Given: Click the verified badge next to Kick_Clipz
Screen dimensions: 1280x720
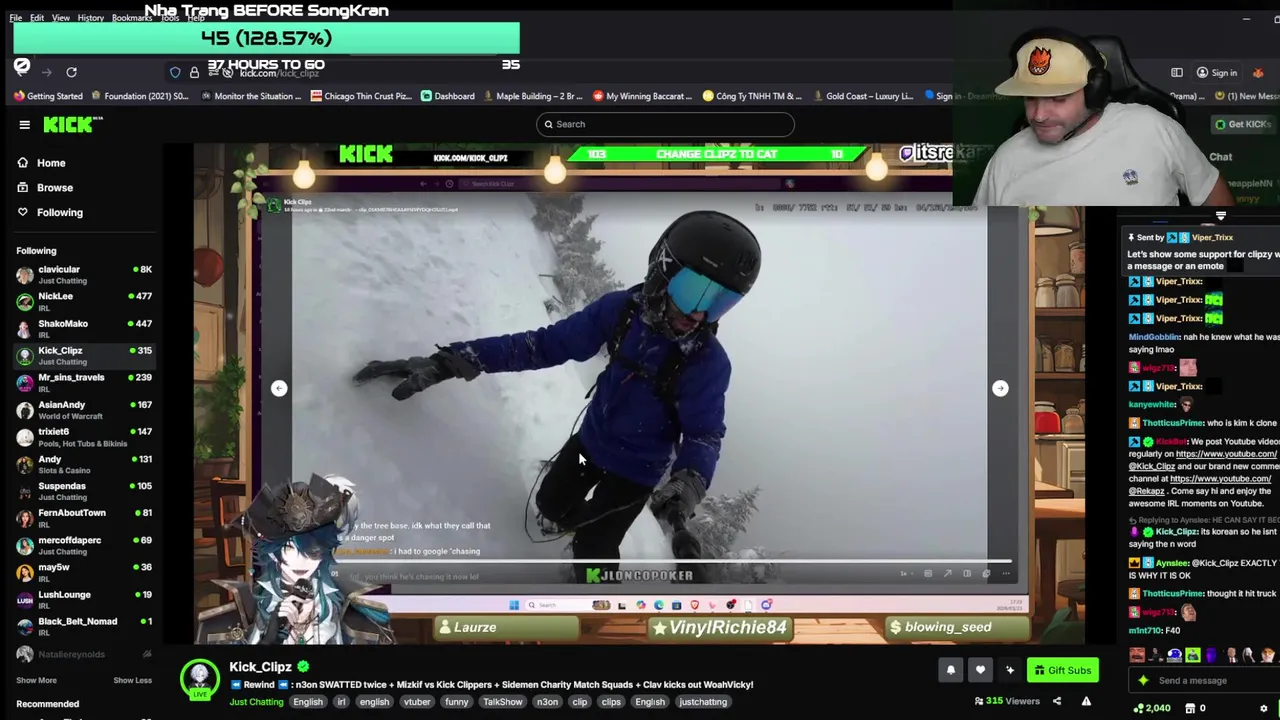Looking at the screenshot, I should pyautogui.click(x=303, y=666).
